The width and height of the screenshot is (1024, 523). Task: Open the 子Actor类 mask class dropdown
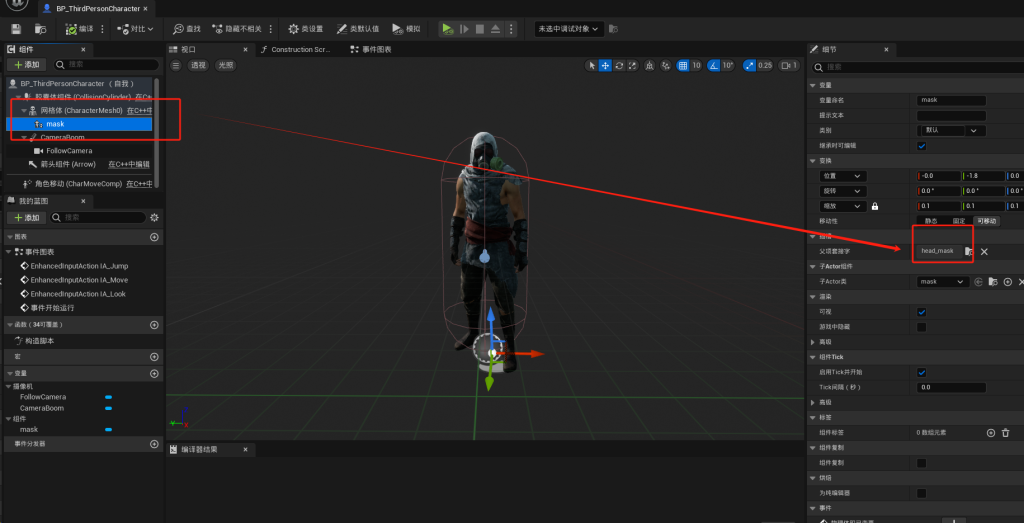(942, 281)
